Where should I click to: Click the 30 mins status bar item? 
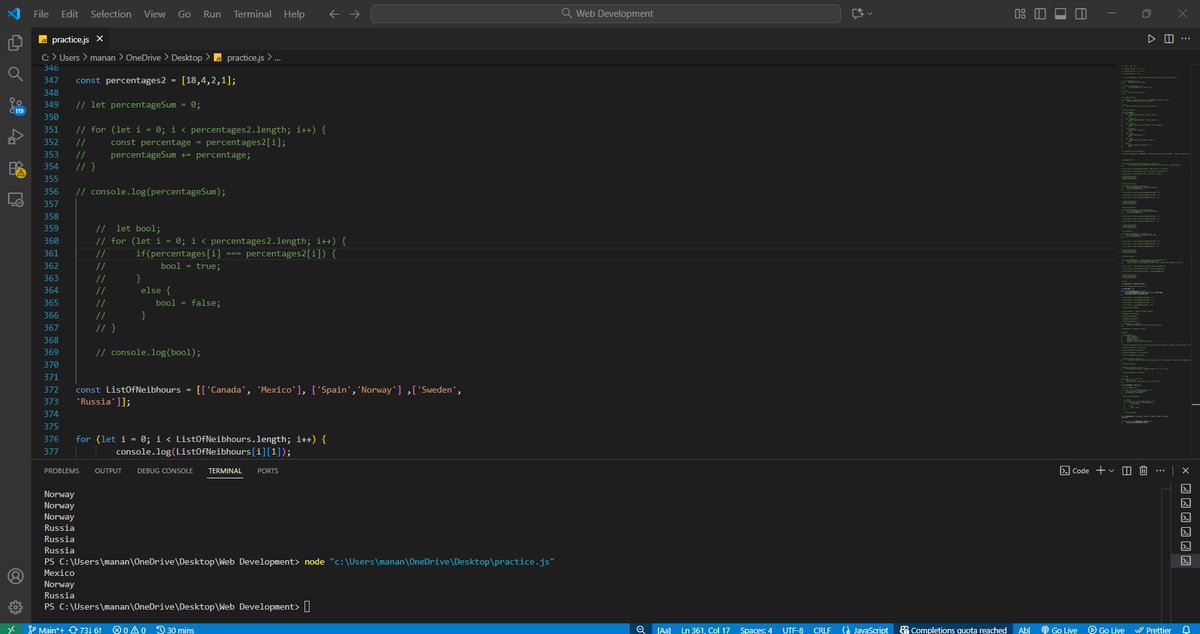tap(175, 629)
